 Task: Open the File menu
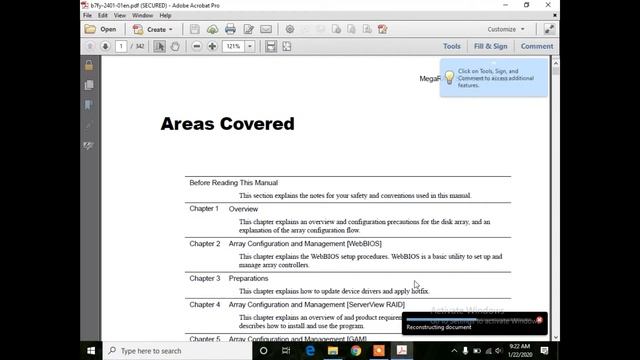pyautogui.click(x=87, y=16)
